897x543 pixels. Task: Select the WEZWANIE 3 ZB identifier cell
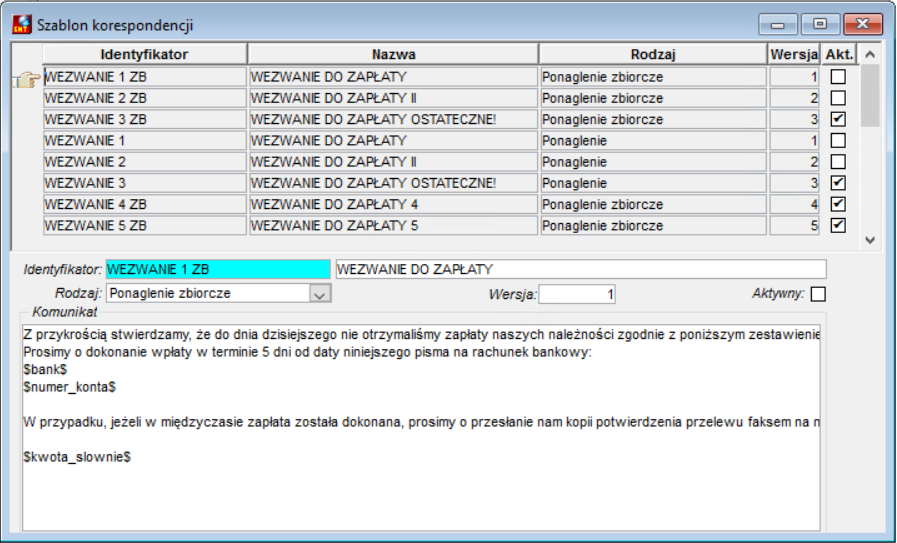click(145, 119)
